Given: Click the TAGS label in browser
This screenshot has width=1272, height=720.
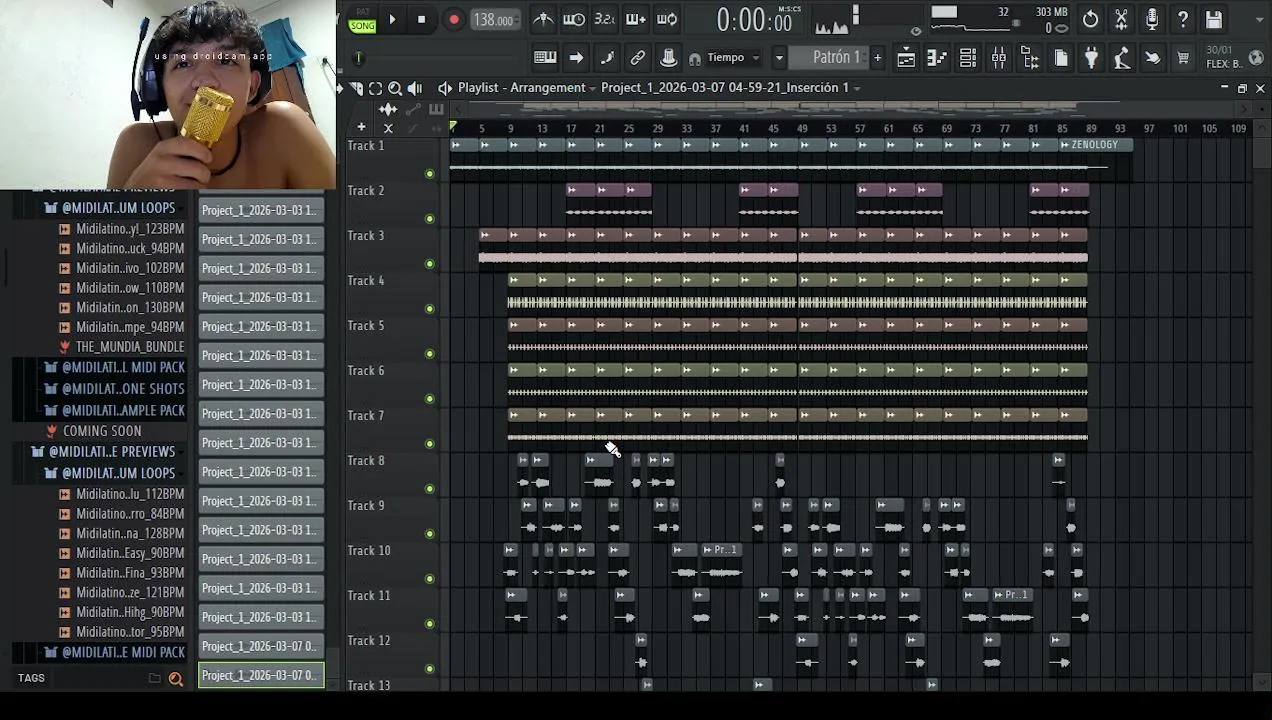Looking at the screenshot, I should (31, 678).
